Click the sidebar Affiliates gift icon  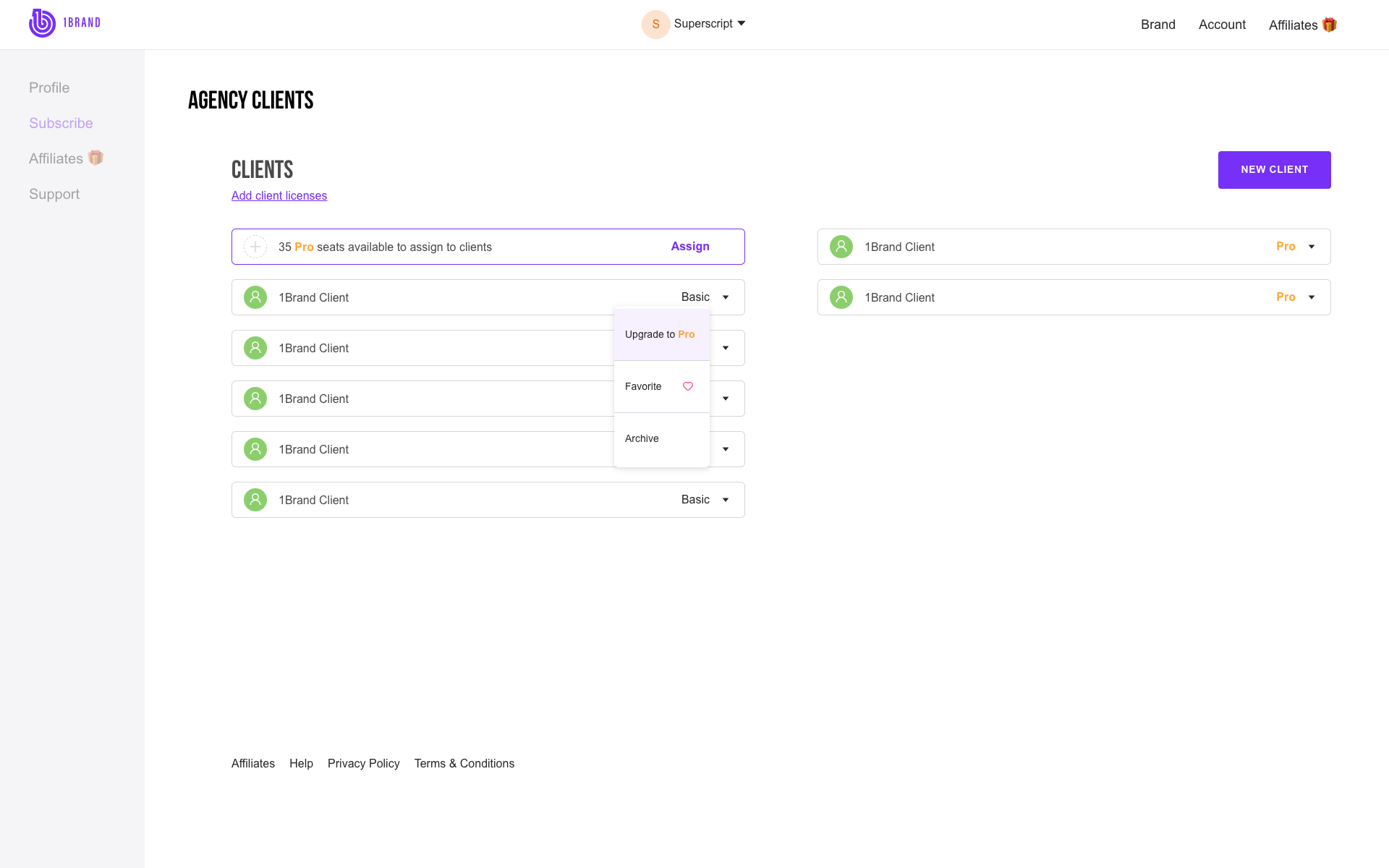point(95,158)
